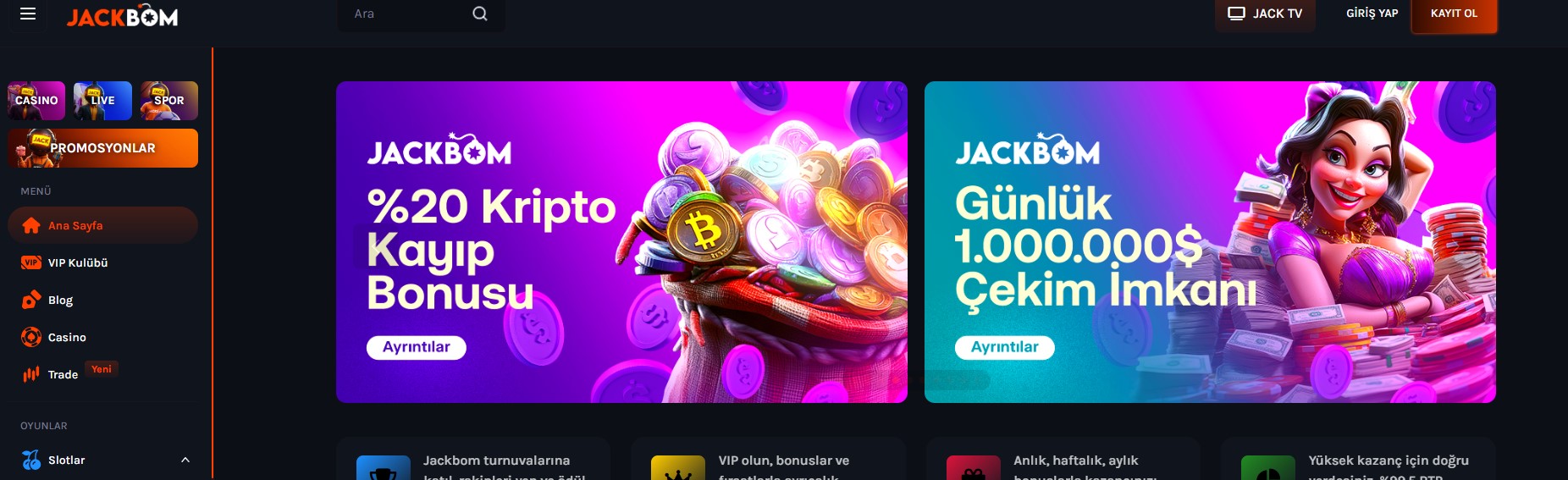Switch to the LIVE category tile

(x=102, y=101)
